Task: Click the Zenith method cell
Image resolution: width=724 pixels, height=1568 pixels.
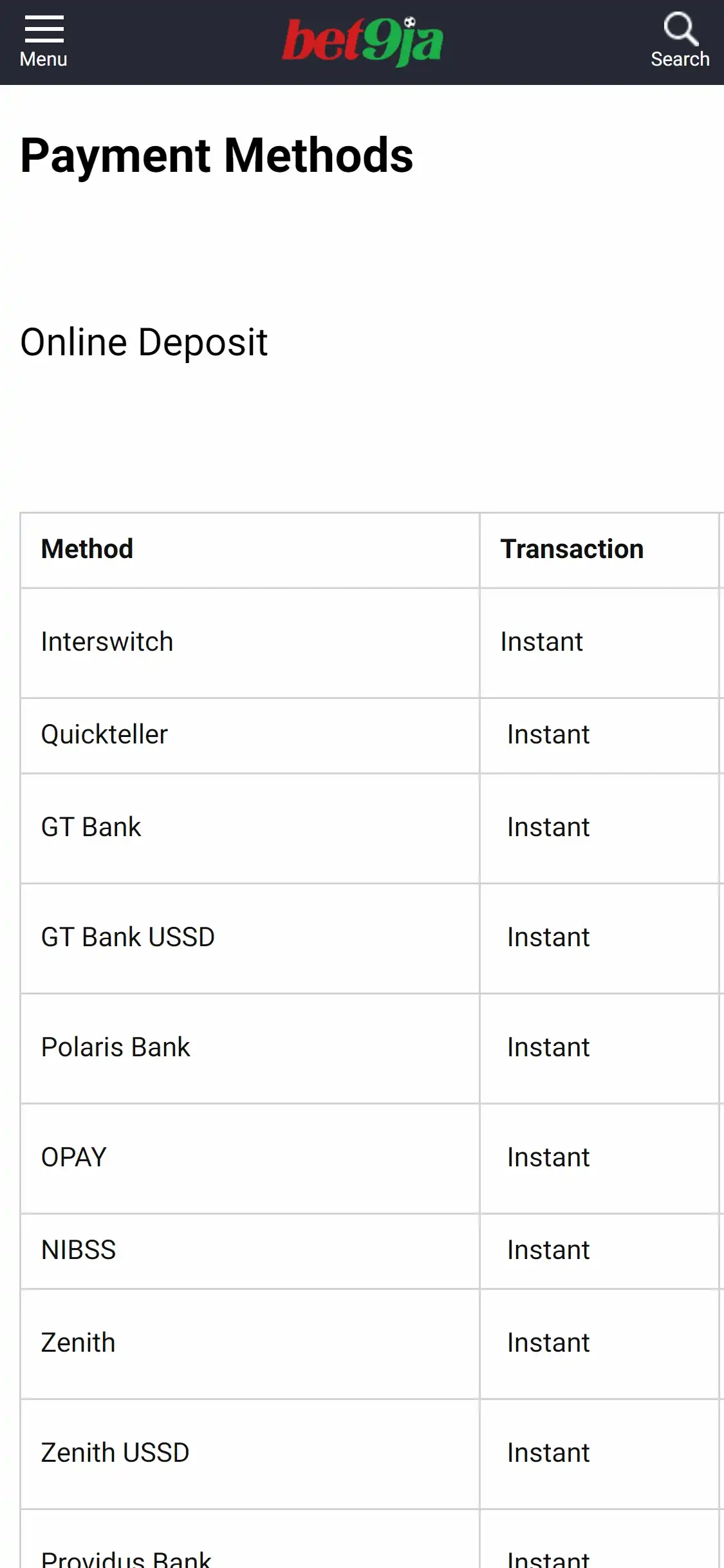Action: 79,1343
